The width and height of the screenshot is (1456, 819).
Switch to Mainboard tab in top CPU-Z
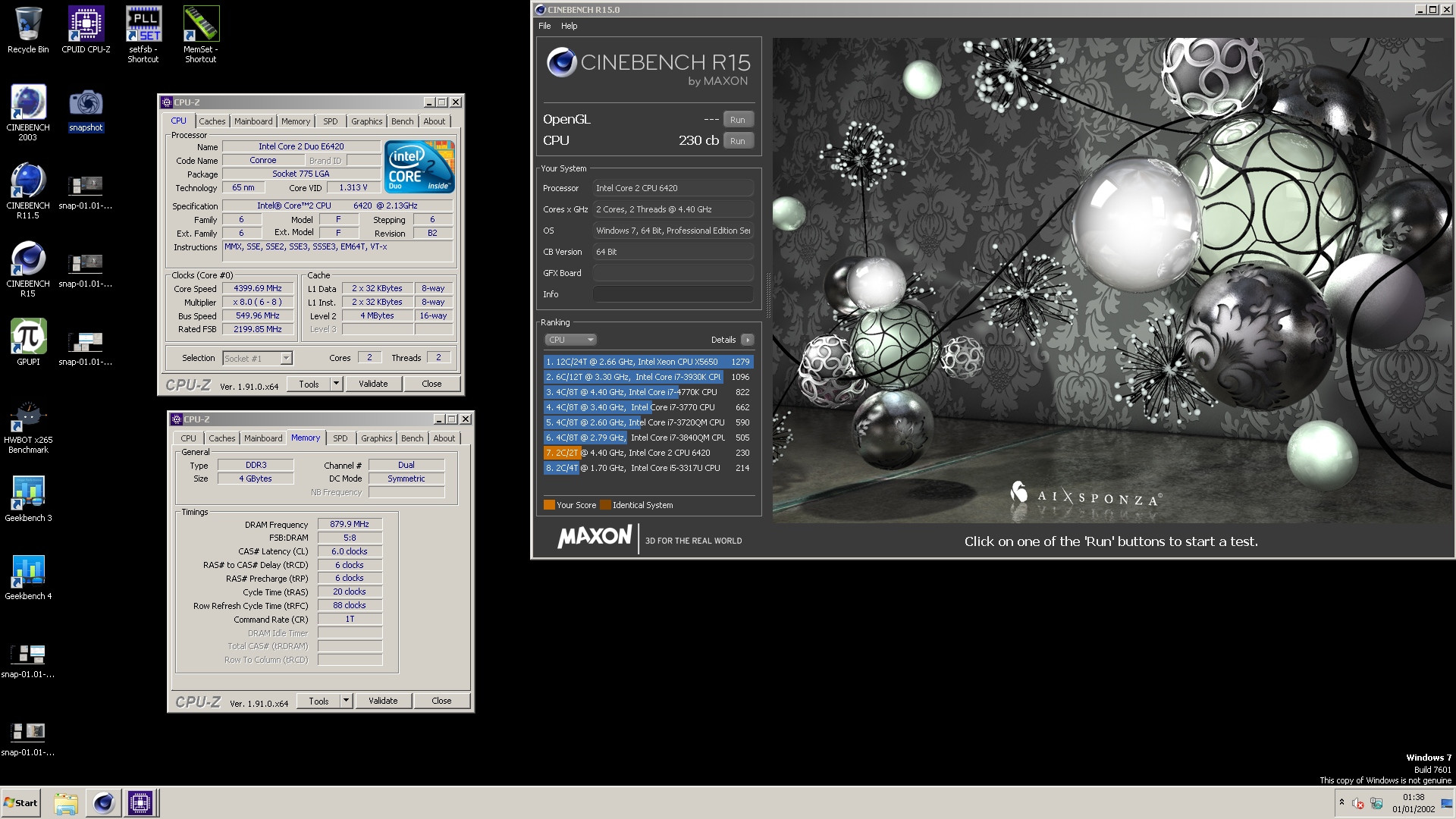pyautogui.click(x=253, y=121)
